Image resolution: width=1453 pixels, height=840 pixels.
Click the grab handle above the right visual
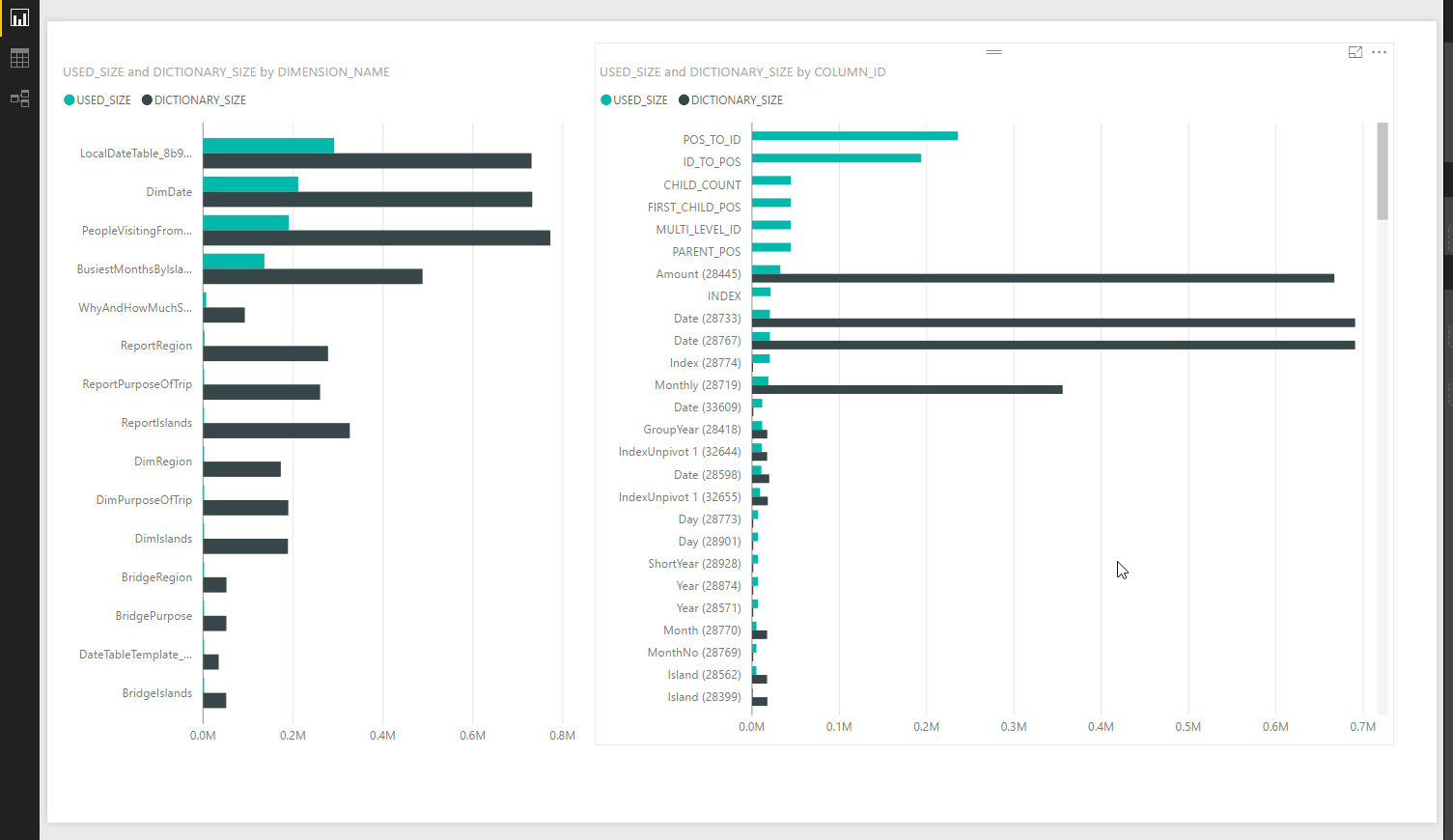click(x=993, y=52)
